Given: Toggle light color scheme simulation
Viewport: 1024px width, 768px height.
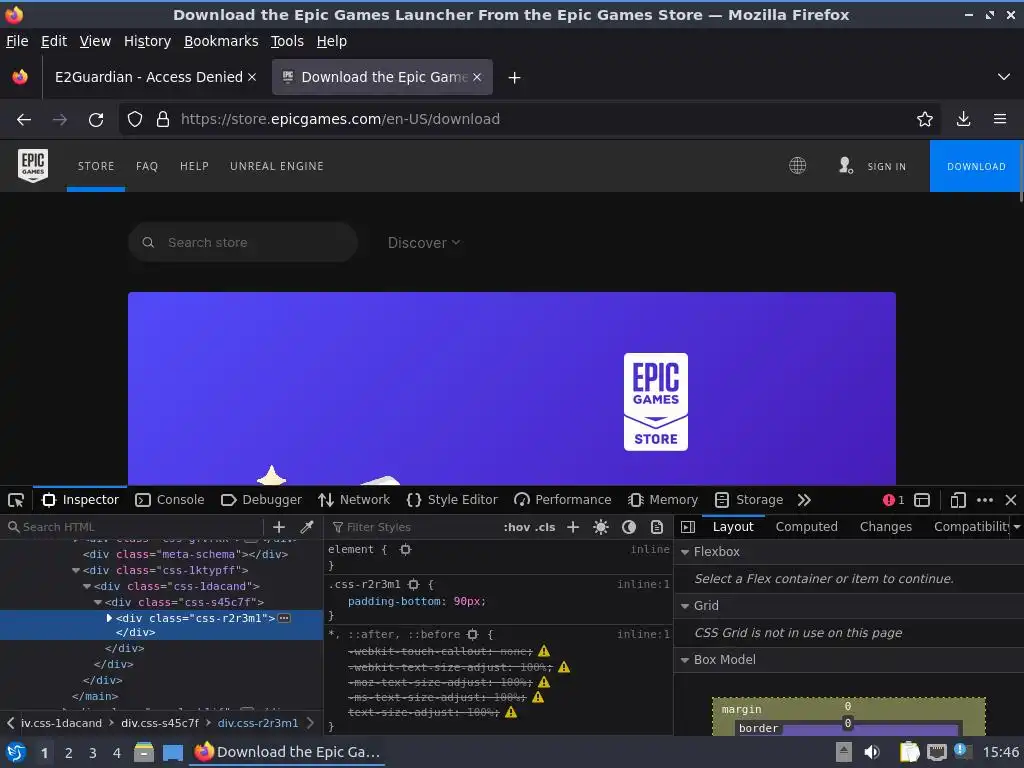Looking at the screenshot, I should pyautogui.click(x=601, y=527).
